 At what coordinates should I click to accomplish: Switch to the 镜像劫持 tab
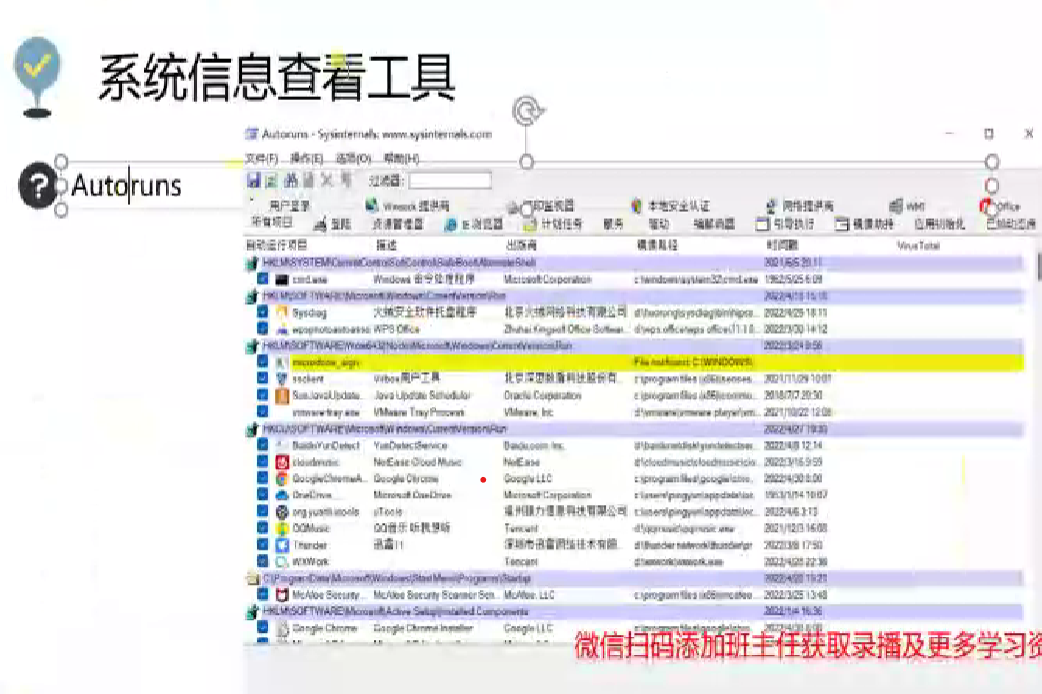(865, 224)
